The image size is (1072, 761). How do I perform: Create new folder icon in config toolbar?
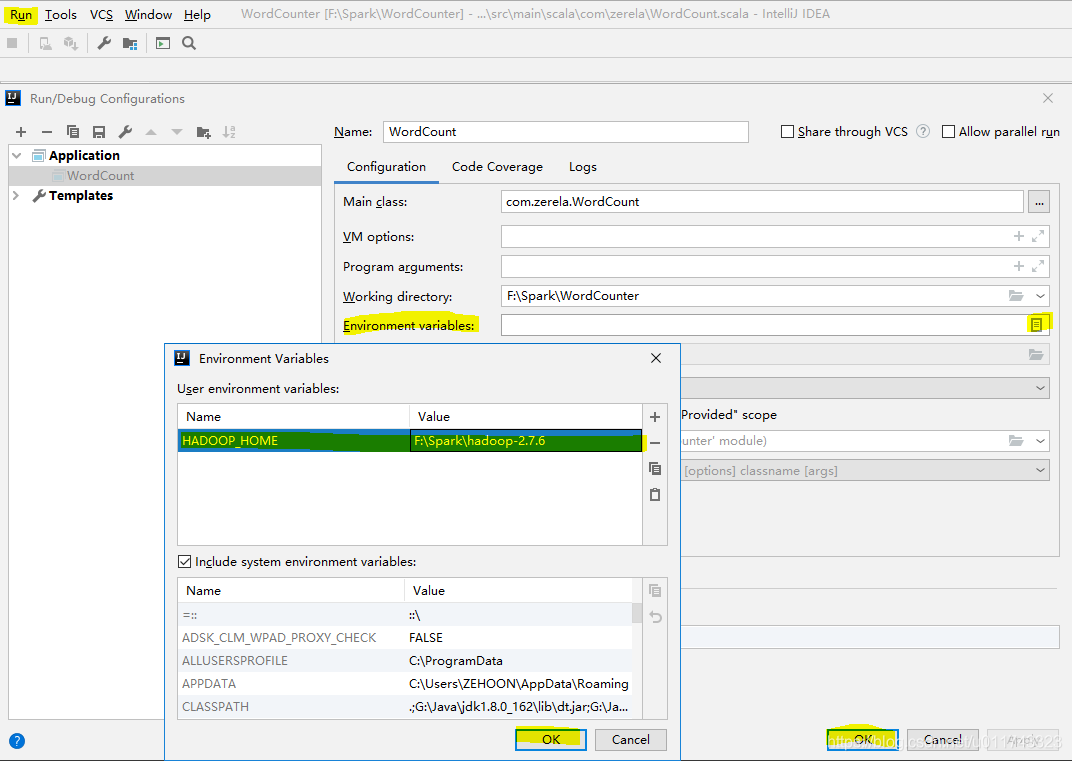[203, 132]
